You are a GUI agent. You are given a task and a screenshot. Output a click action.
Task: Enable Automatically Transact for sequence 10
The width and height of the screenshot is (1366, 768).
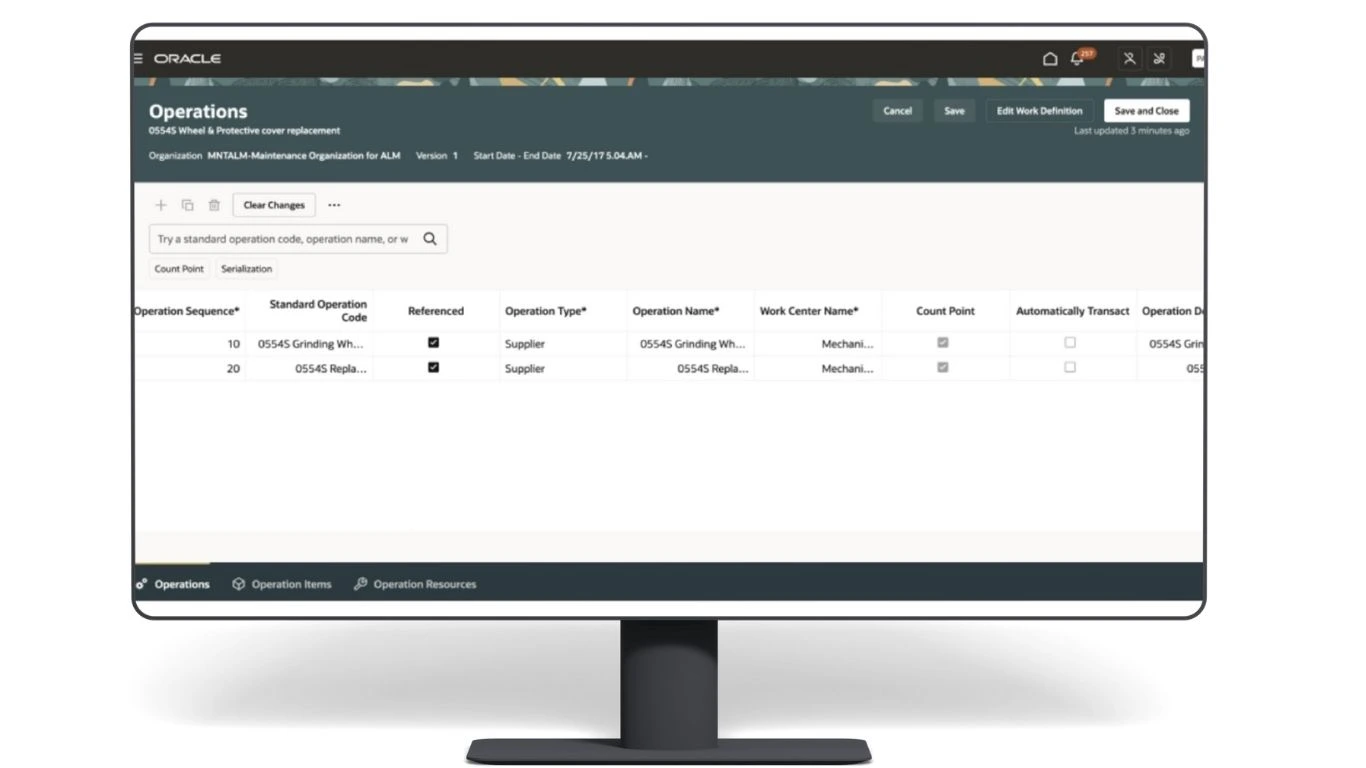click(x=1070, y=343)
